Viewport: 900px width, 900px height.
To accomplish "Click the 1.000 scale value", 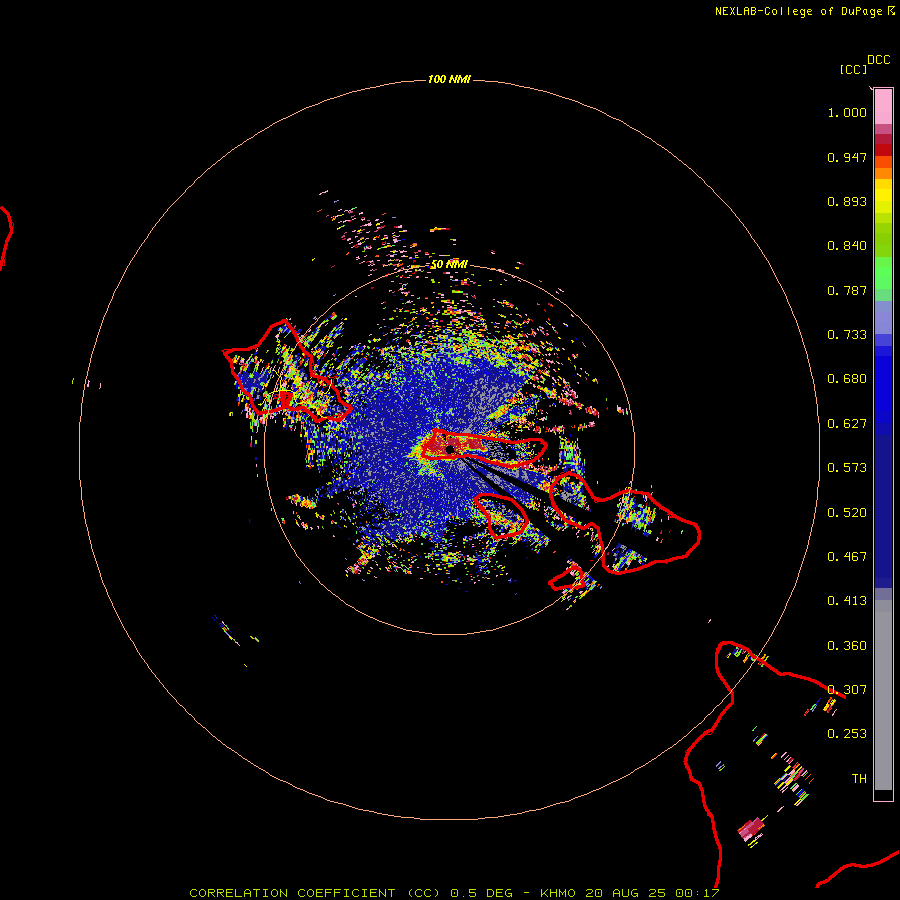I will pyautogui.click(x=847, y=112).
